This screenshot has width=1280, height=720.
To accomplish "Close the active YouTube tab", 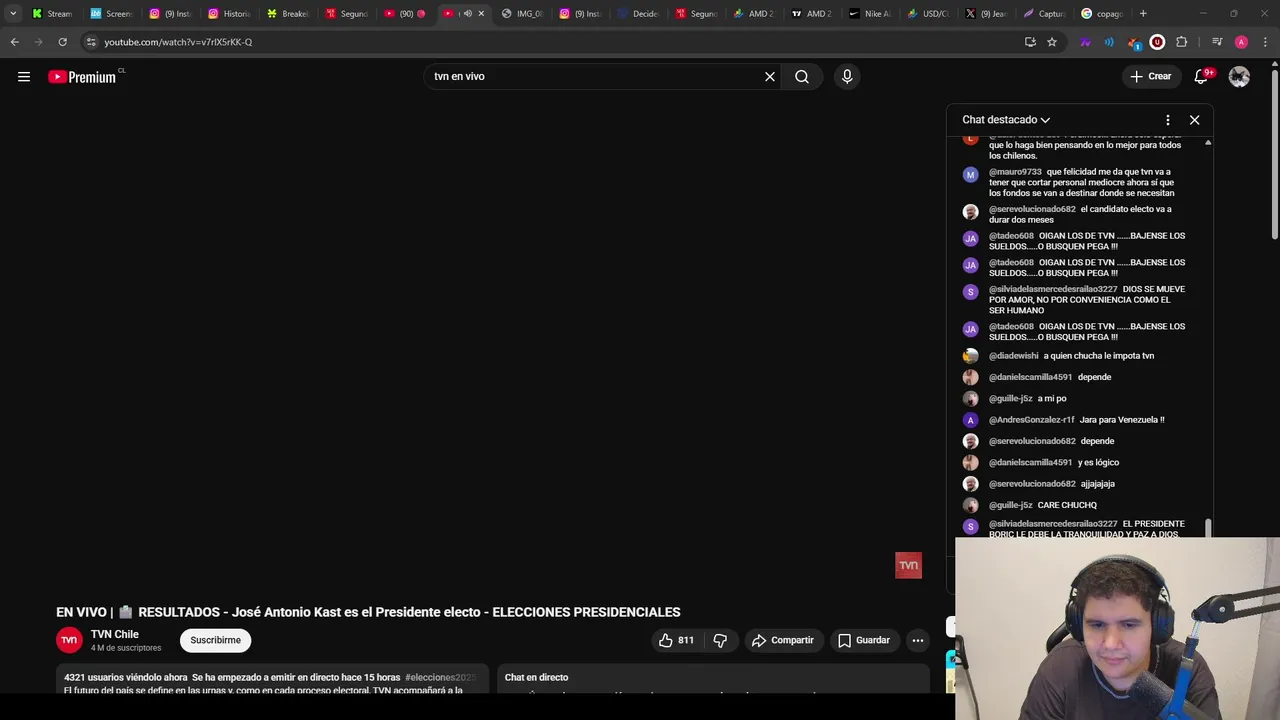I will (481, 14).
